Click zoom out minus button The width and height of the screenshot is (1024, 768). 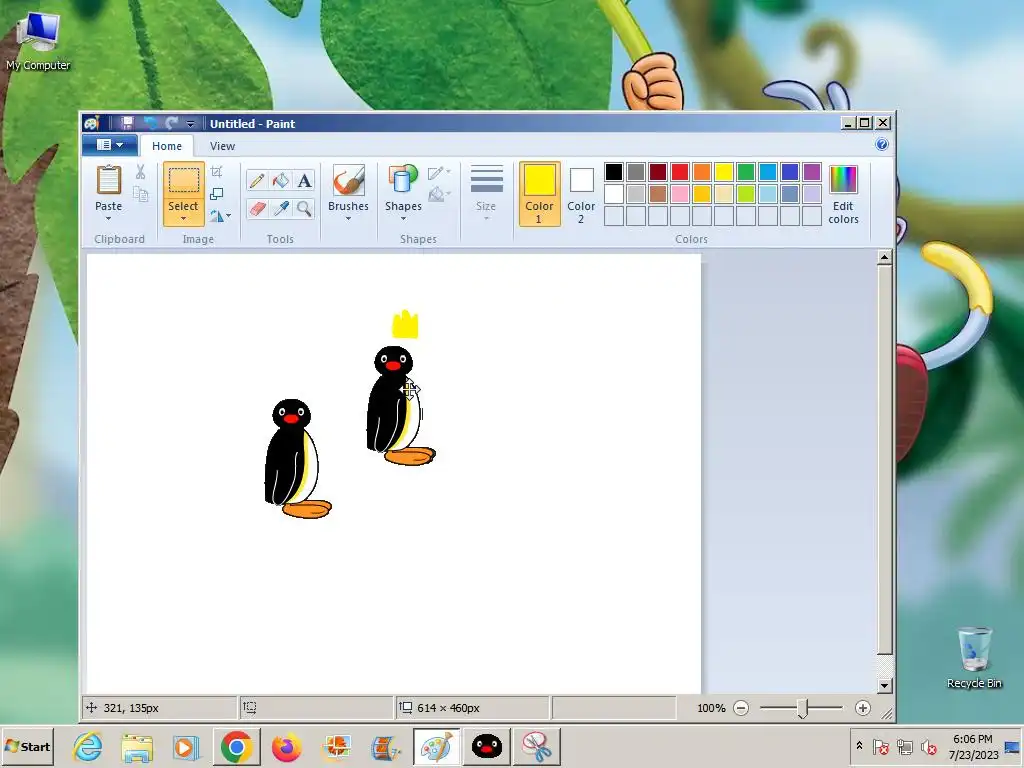[x=741, y=708]
